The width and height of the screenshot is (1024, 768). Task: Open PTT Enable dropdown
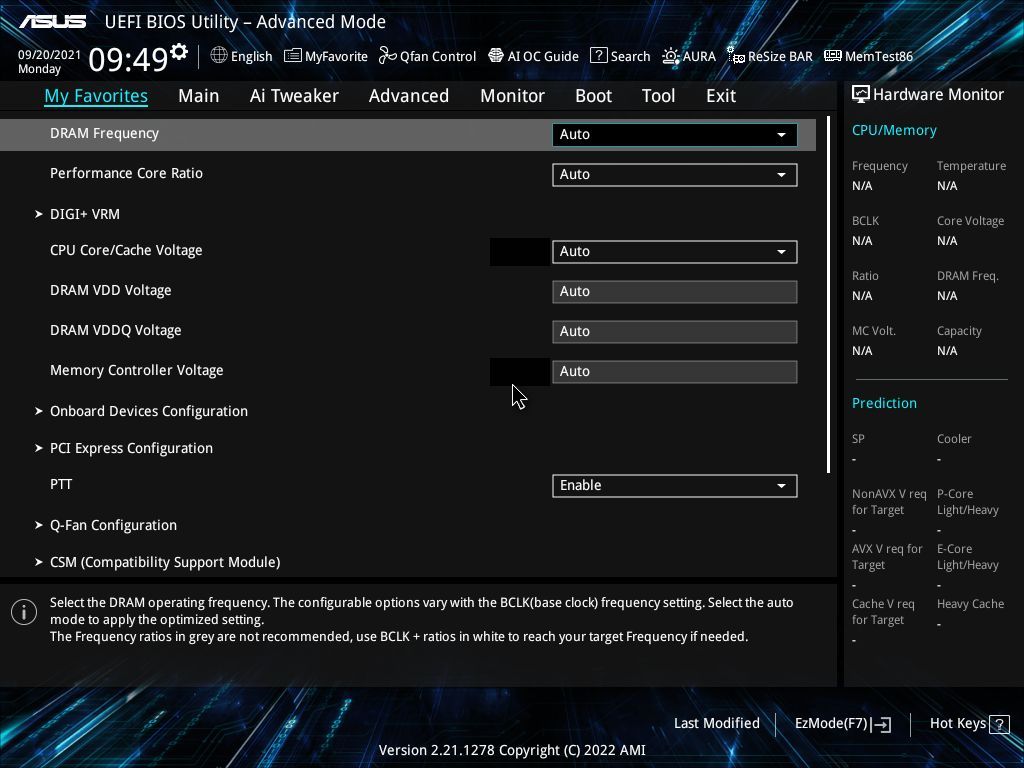(675, 485)
